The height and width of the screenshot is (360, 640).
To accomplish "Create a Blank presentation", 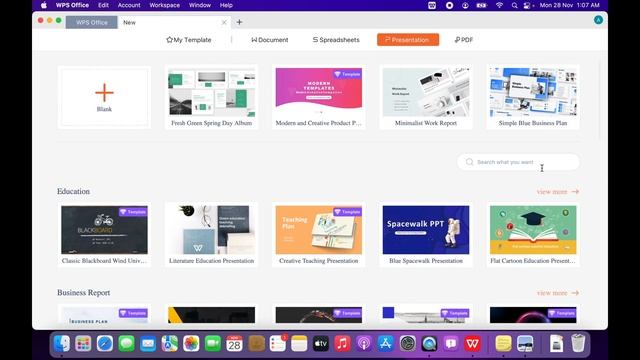I will coord(104,97).
